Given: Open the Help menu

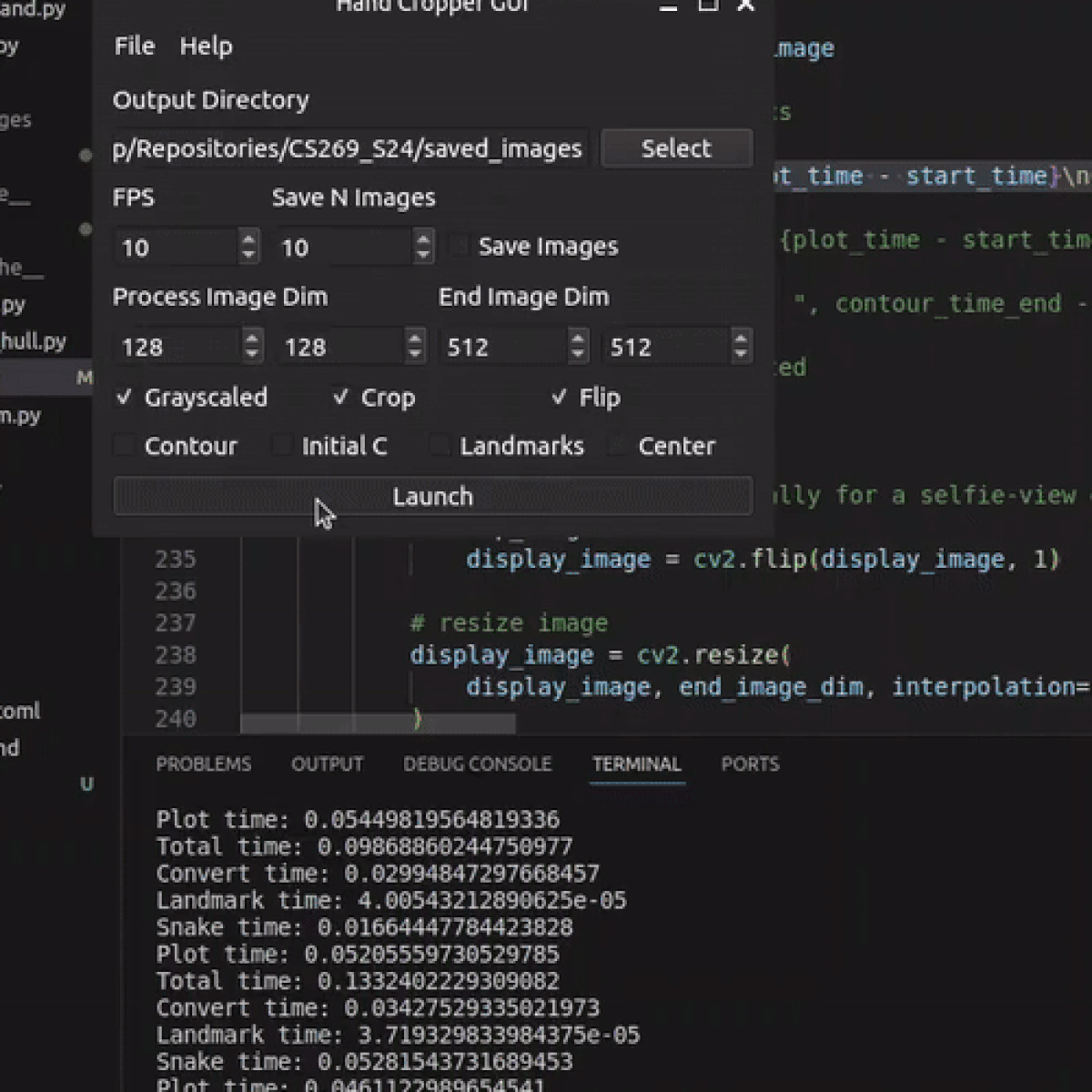Looking at the screenshot, I should (206, 46).
